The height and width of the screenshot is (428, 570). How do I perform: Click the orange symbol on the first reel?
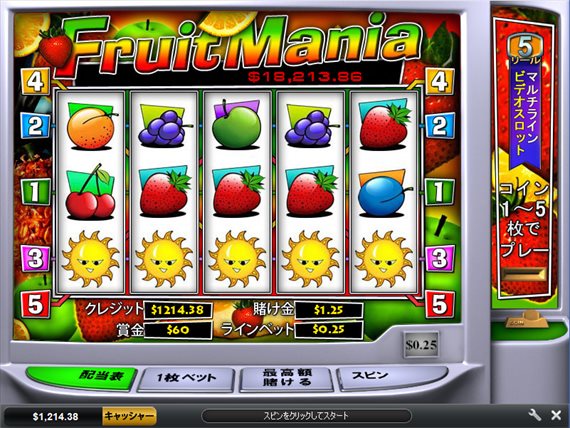tap(91, 126)
